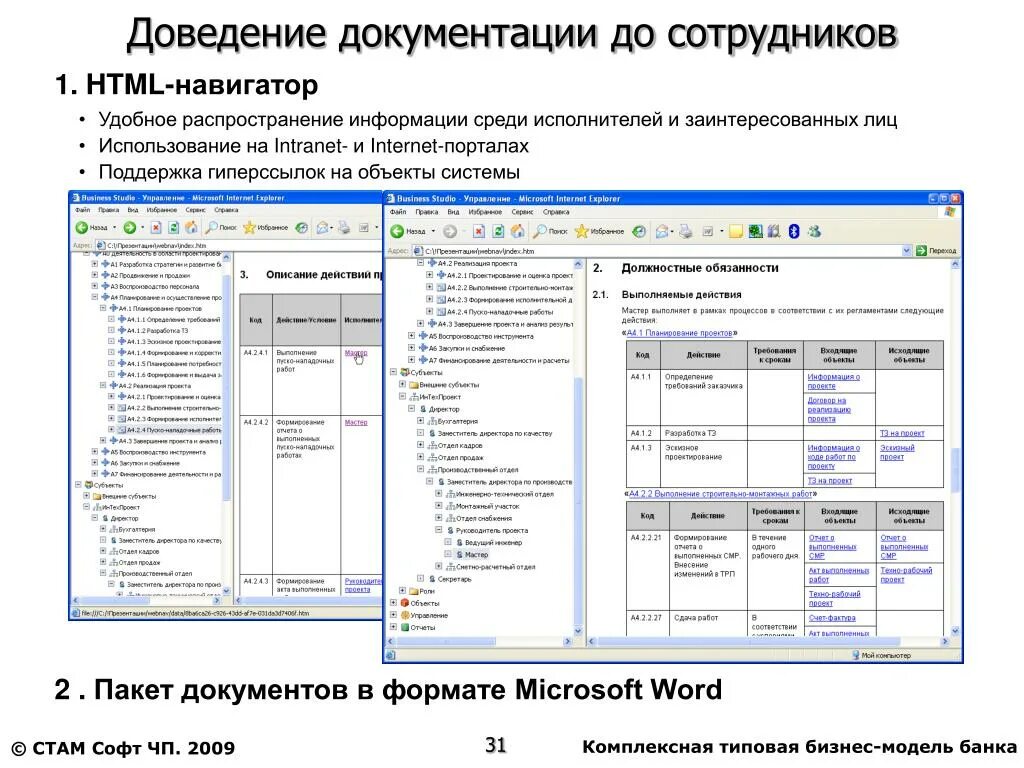The height and width of the screenshot is (768, 1024).
Task: Open the Сервис menu in the back window
Action: [195, 210]
